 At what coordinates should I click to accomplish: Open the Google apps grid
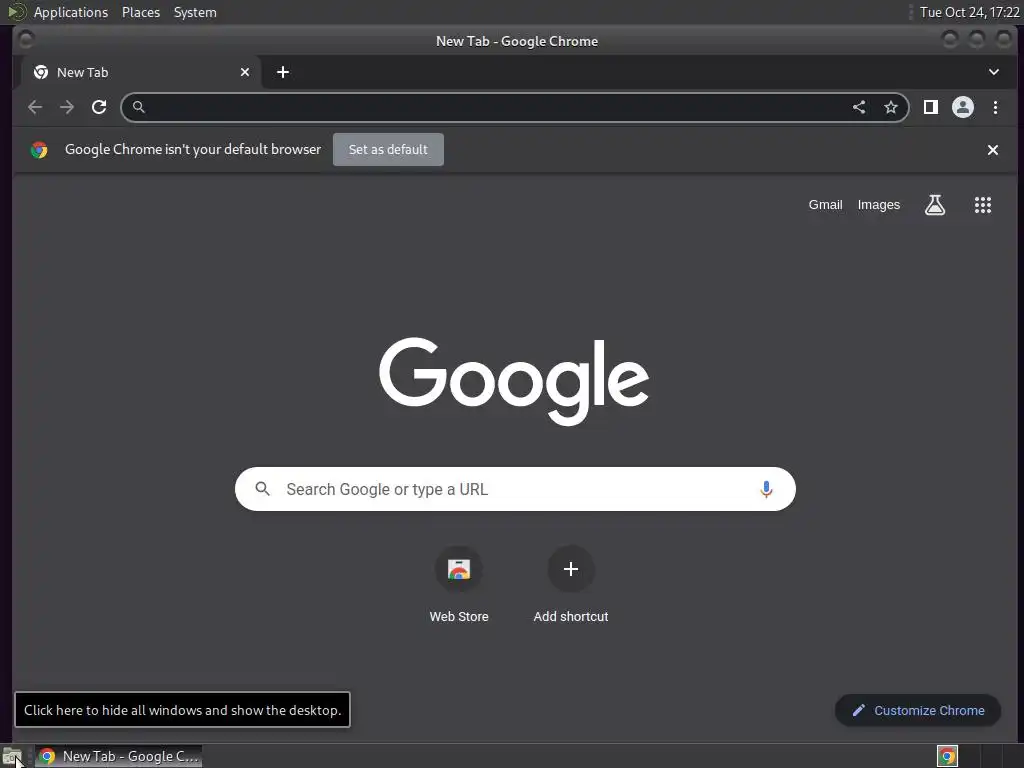pos(983,205)
